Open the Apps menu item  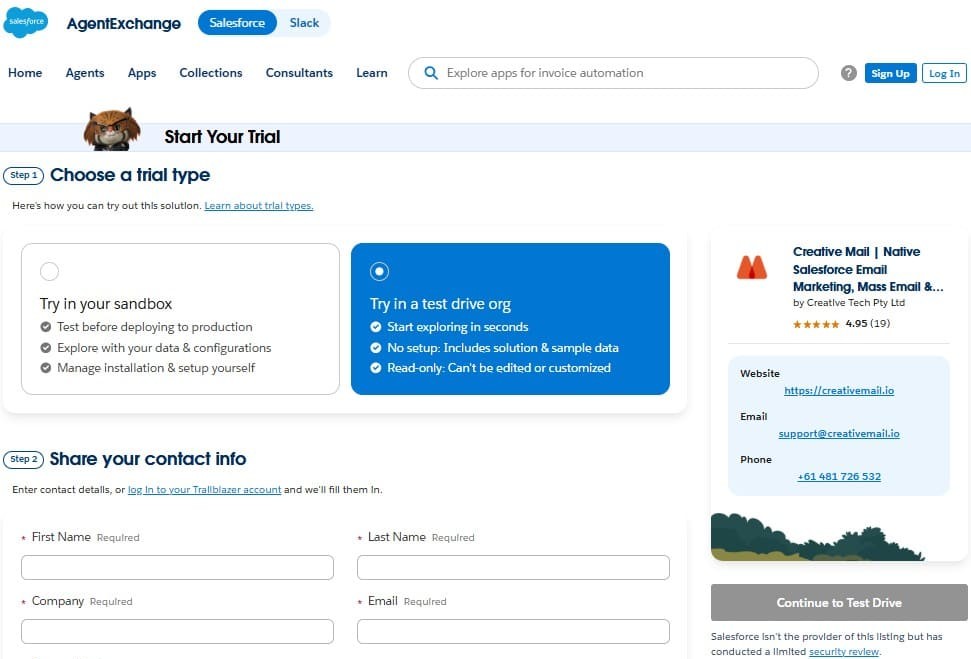142,73
